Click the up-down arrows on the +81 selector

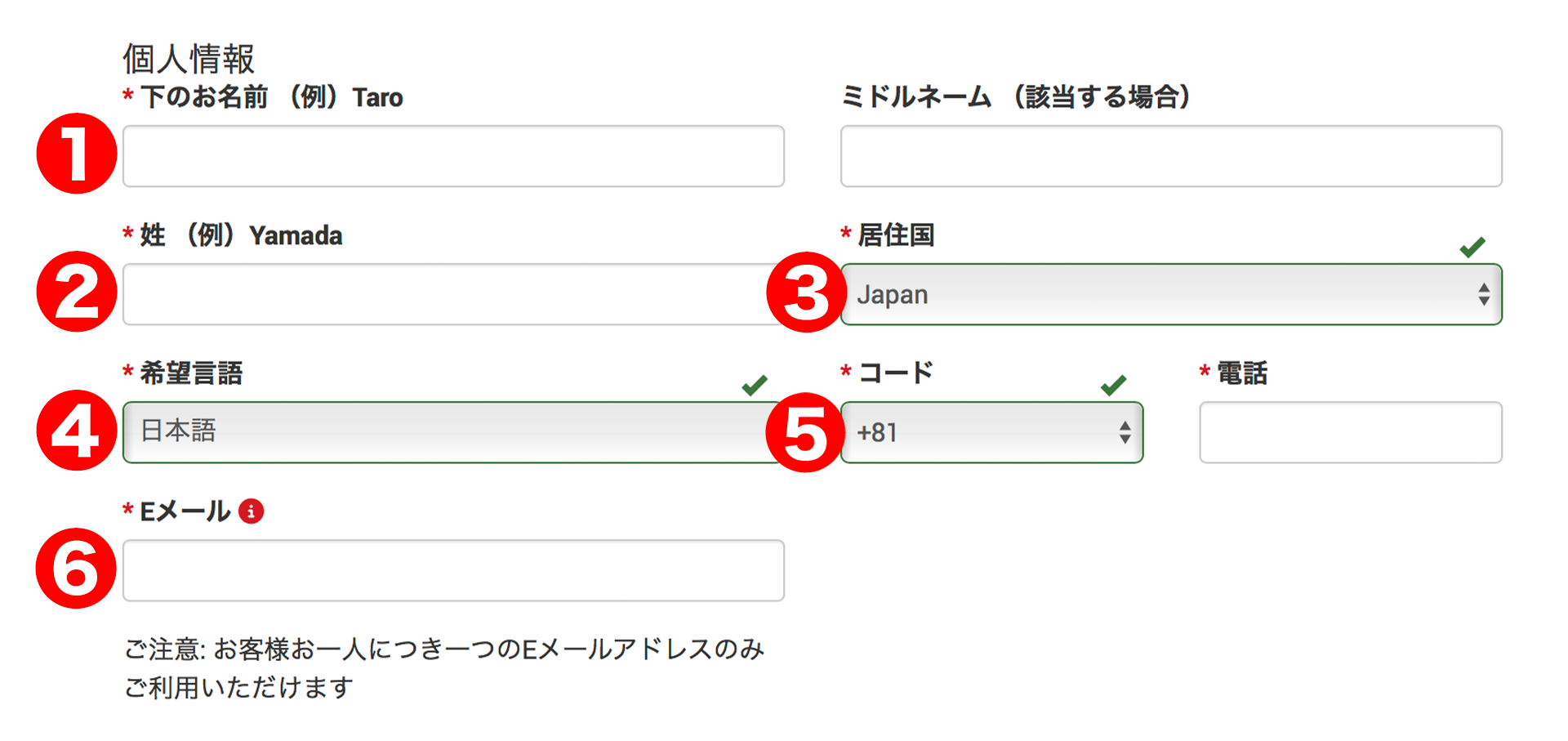coord(1125,432)
